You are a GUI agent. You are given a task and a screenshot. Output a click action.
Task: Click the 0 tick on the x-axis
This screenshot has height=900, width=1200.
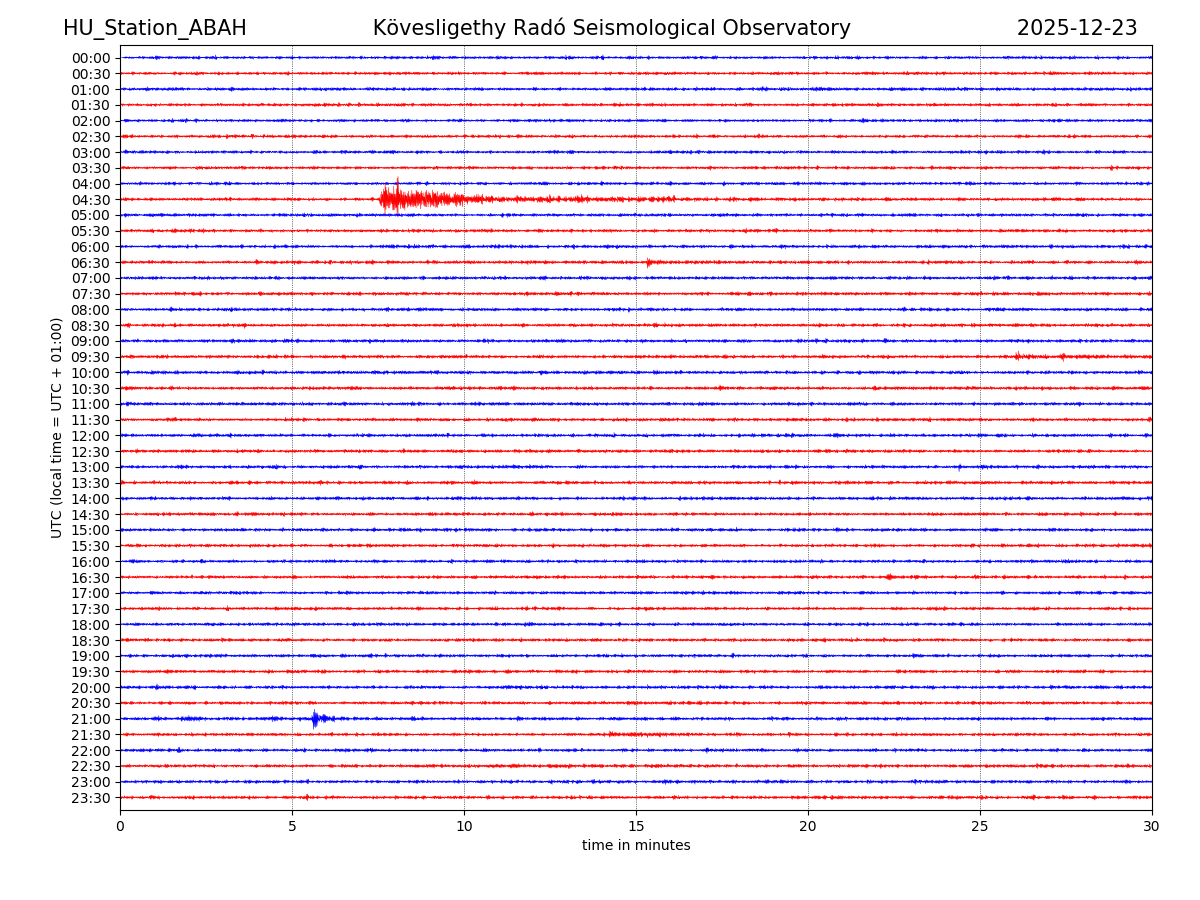[120, 826]
